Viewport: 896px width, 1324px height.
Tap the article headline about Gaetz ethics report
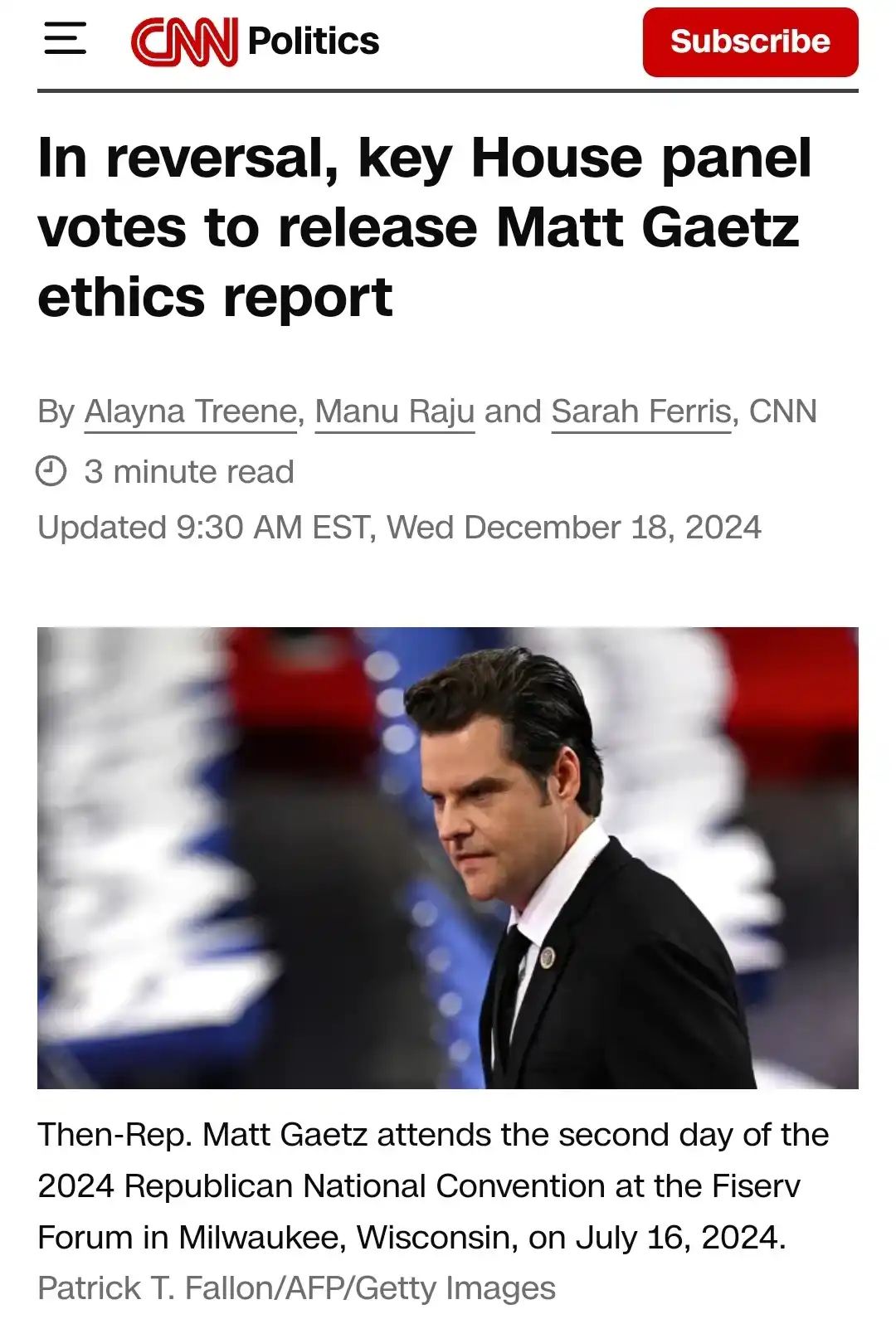coord(424,227)
